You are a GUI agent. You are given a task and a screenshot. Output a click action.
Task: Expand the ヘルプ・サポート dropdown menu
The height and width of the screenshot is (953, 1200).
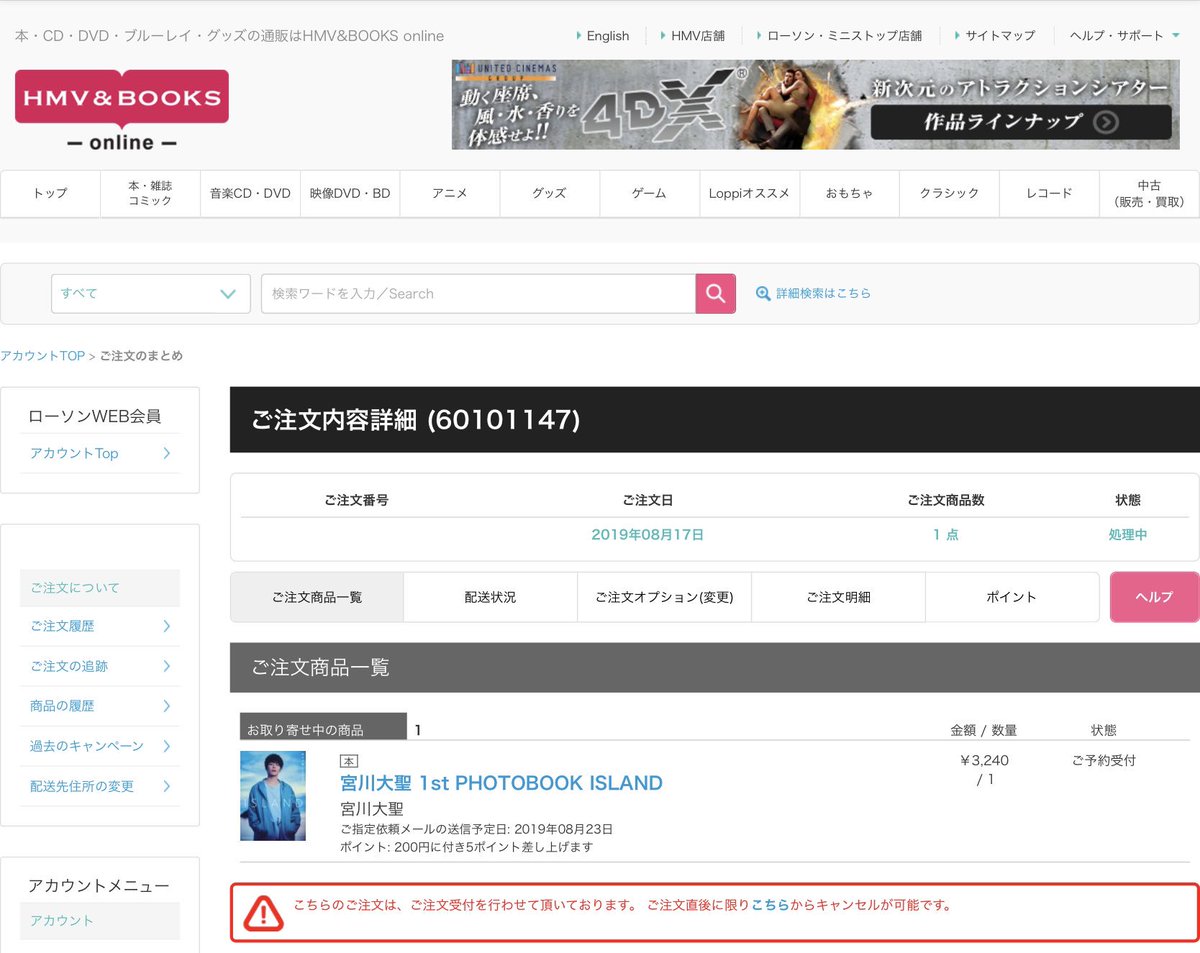pos(1124,35)
